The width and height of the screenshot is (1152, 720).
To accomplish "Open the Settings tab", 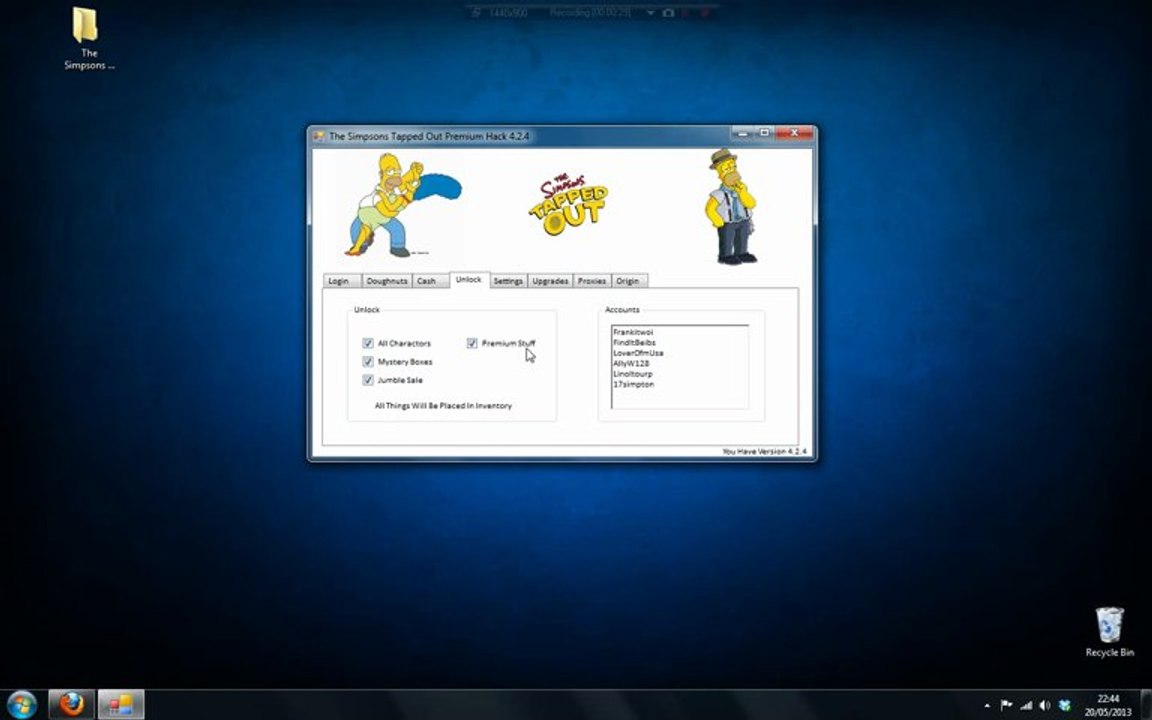I will point(508,281).
